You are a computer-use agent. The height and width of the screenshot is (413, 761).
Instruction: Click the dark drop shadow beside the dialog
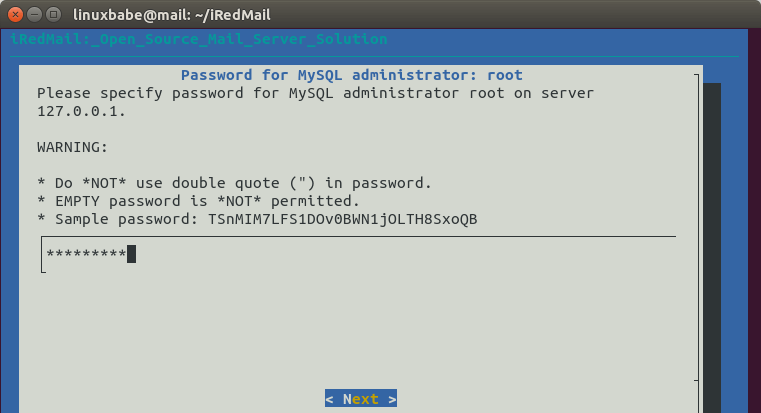[x=712, y=240]
